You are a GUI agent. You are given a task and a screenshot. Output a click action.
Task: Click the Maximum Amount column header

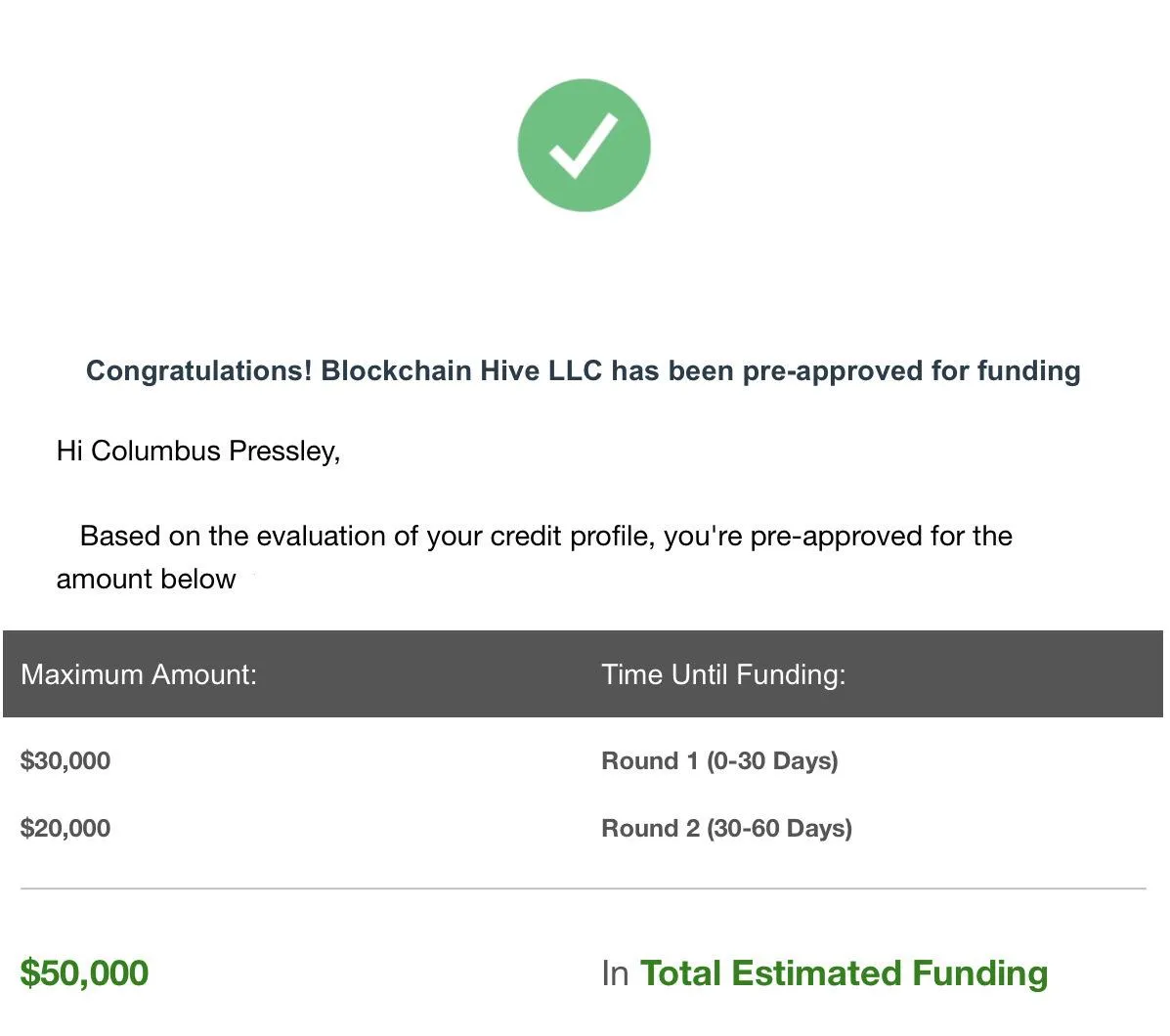(139, 674)
